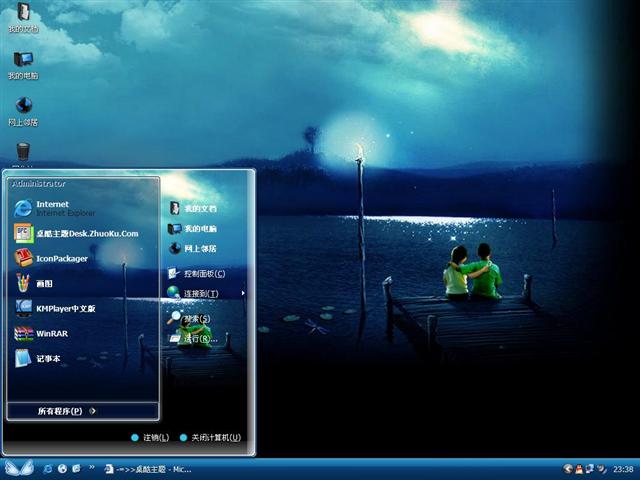640x480 pixels.
Task: Open 记事本 notepad entry
Action: 83,358
